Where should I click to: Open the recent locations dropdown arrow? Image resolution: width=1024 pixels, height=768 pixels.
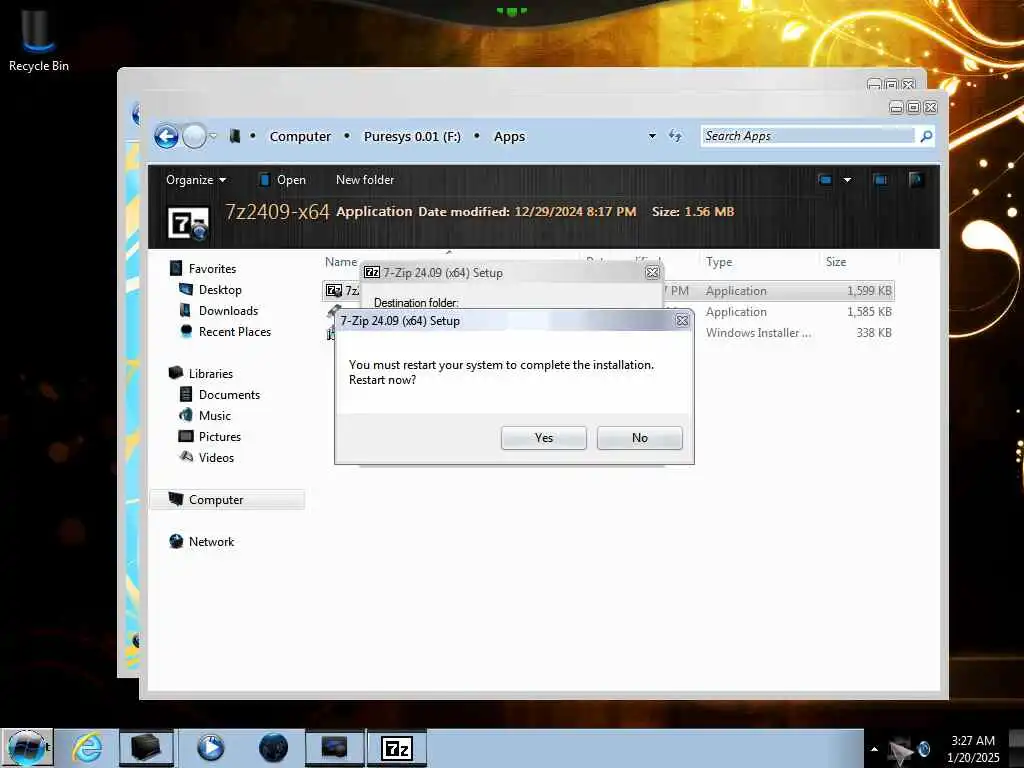tap(213, 136)
